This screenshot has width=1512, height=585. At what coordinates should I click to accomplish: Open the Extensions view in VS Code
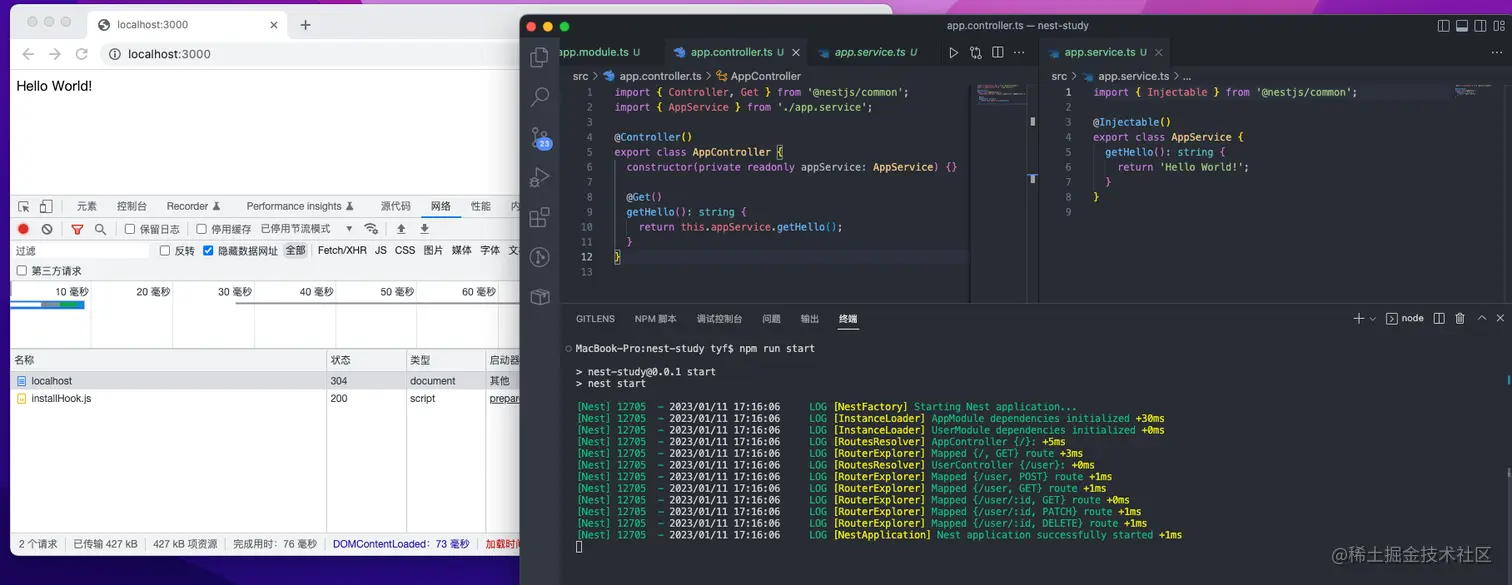(540, 217)
